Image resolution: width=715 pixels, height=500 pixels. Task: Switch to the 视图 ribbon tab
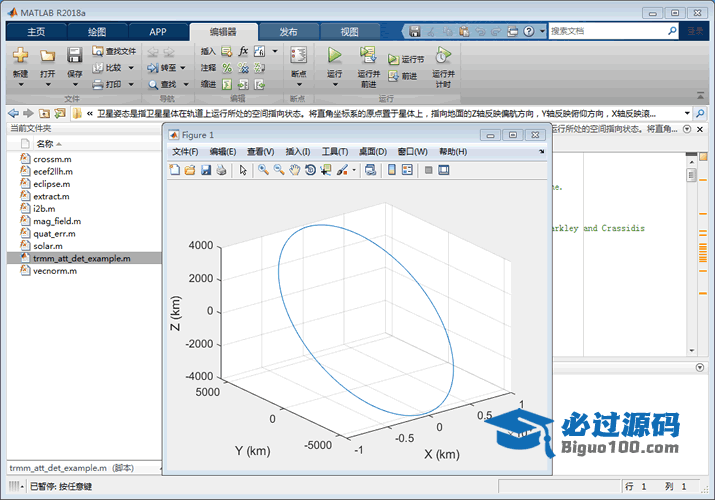(x=349, y=32)
